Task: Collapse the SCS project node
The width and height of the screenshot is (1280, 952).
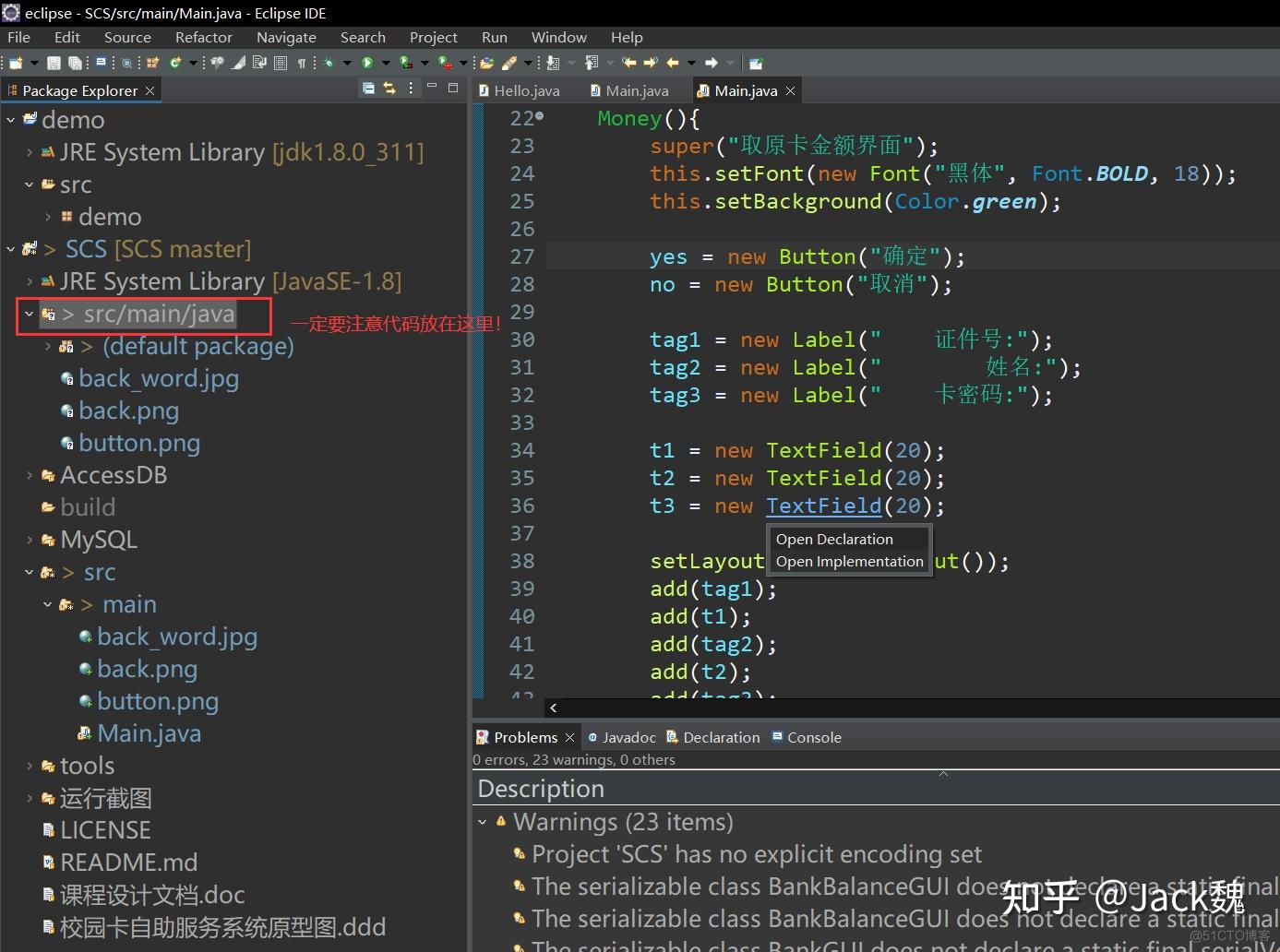Action: click(10, 249)
